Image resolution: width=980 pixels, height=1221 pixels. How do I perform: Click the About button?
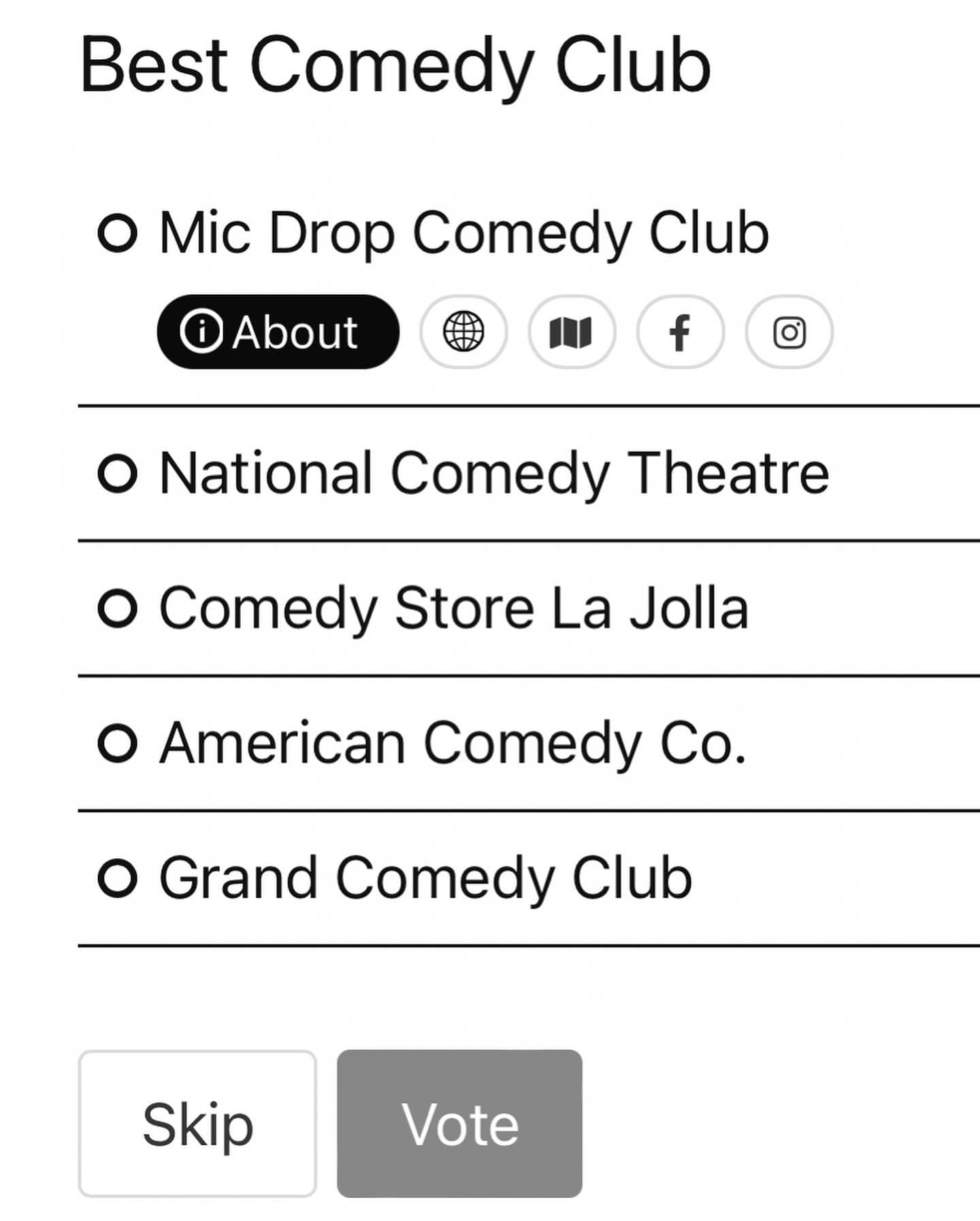[x=278, y=332]
